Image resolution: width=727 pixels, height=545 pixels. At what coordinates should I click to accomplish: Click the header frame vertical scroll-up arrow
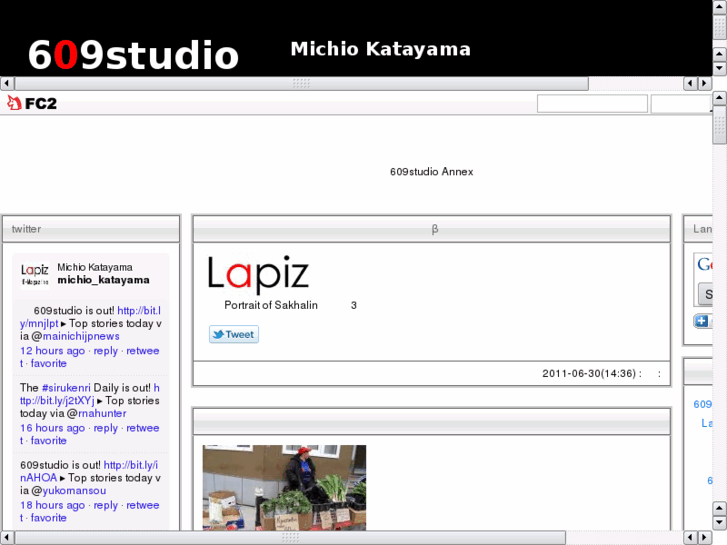[x=720, y=6]
